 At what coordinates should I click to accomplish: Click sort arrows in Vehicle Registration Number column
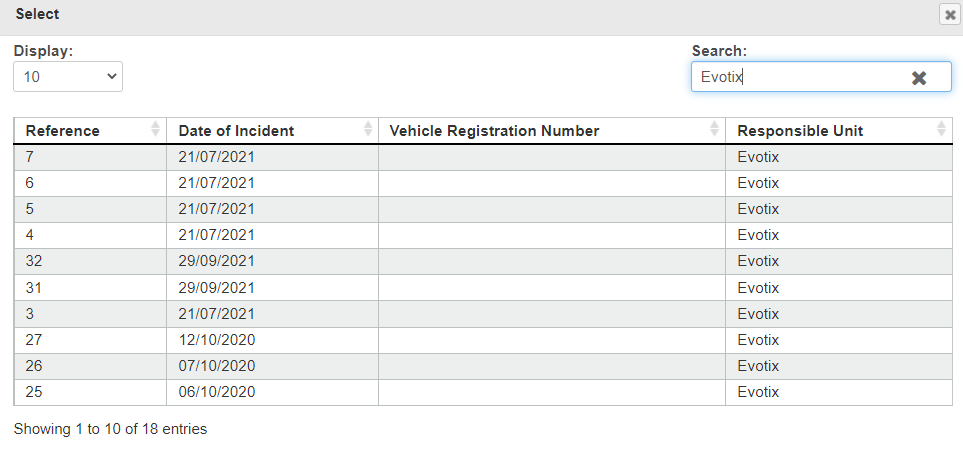click(714, 129)
